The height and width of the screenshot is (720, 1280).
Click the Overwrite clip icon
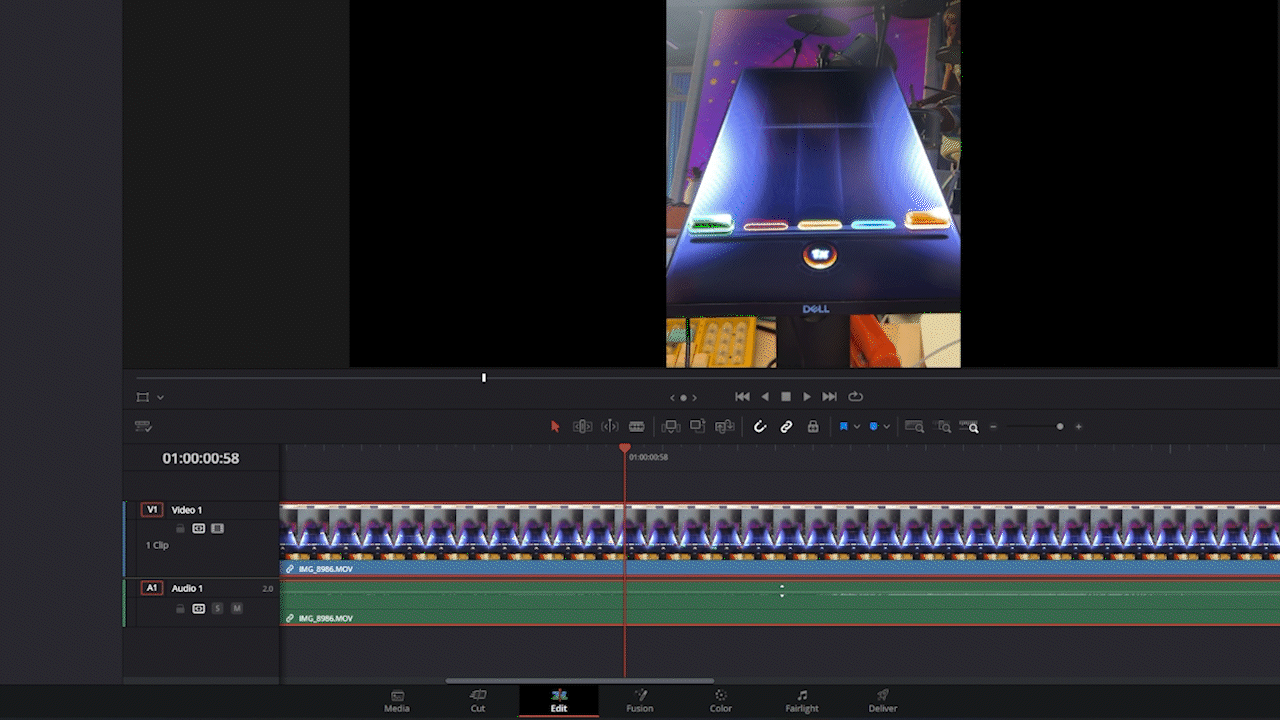[698, 426]
